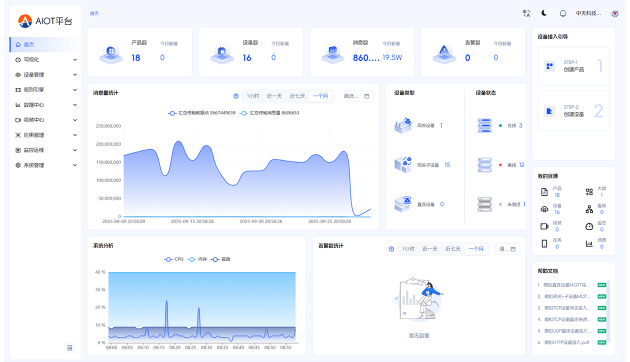The width and height of the screenshot is (630, 362).
Task: Click the AIOT平台 logo
Action: 45,21
